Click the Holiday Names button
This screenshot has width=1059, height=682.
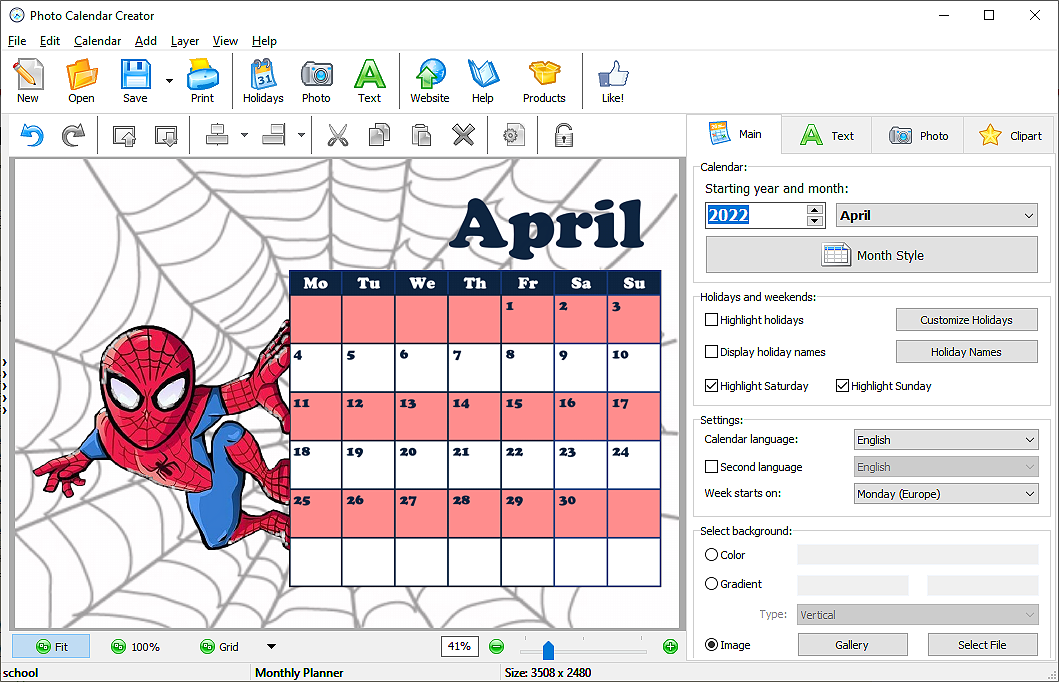click(966, 352)
